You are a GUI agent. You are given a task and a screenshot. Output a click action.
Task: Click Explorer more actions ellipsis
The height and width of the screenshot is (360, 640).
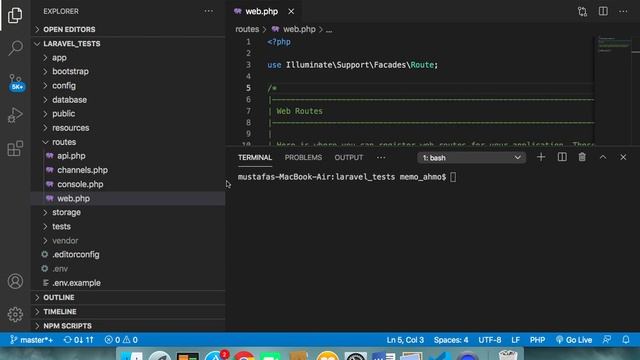pyautogui.click(x=209, y=11)
